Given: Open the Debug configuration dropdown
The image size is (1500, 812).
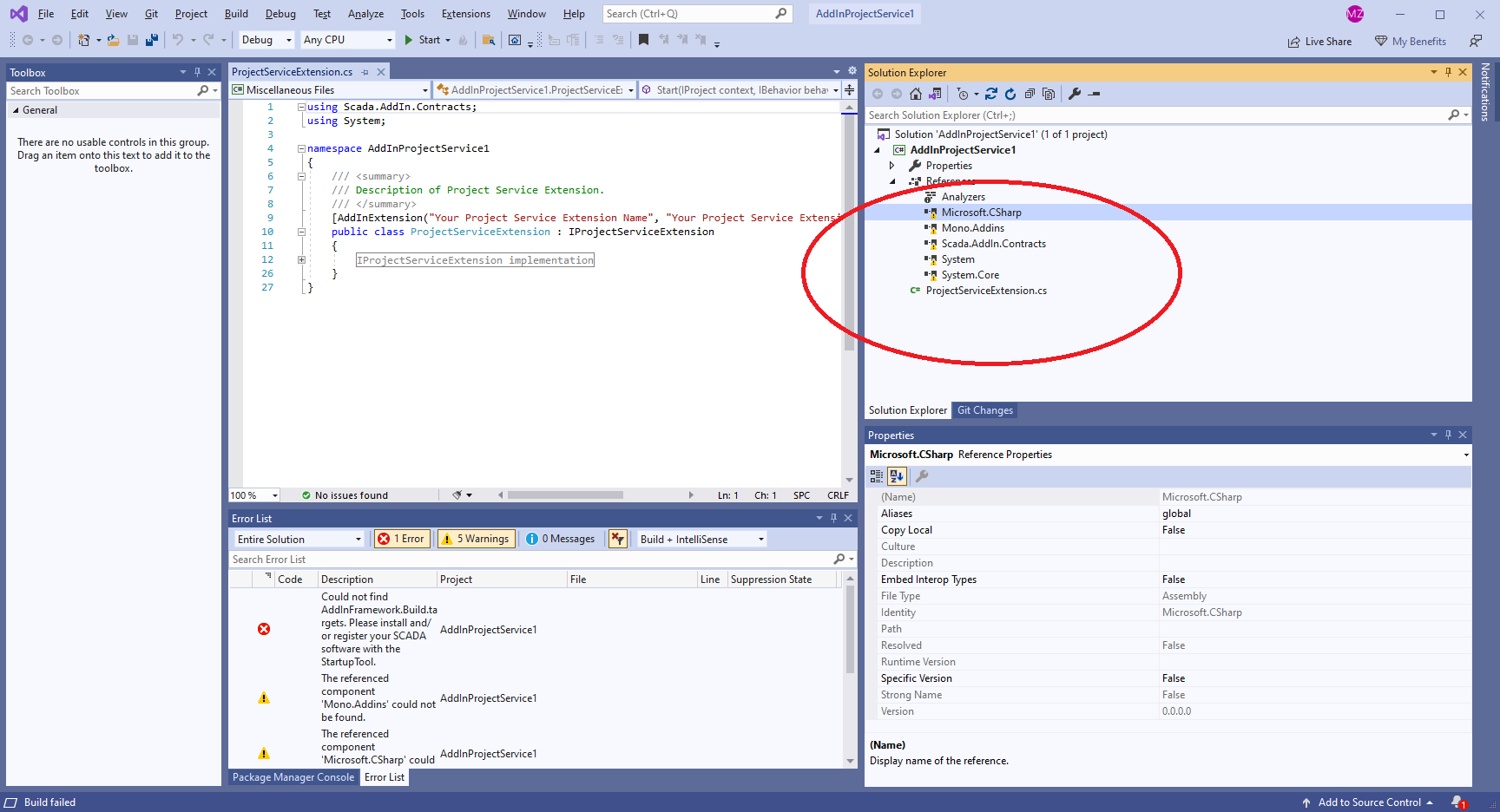Looking at the screenshot, I should (266, 40).
